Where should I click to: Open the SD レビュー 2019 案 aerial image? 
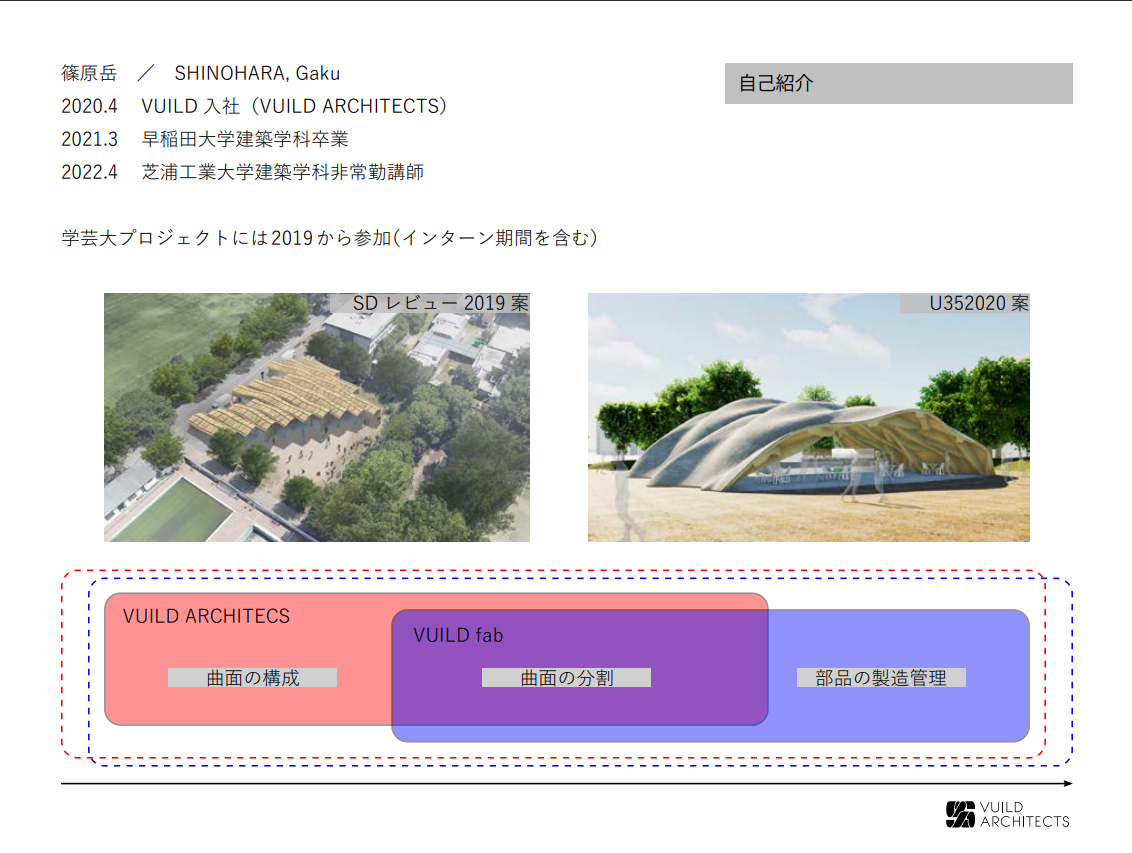[x=317, y=417]
